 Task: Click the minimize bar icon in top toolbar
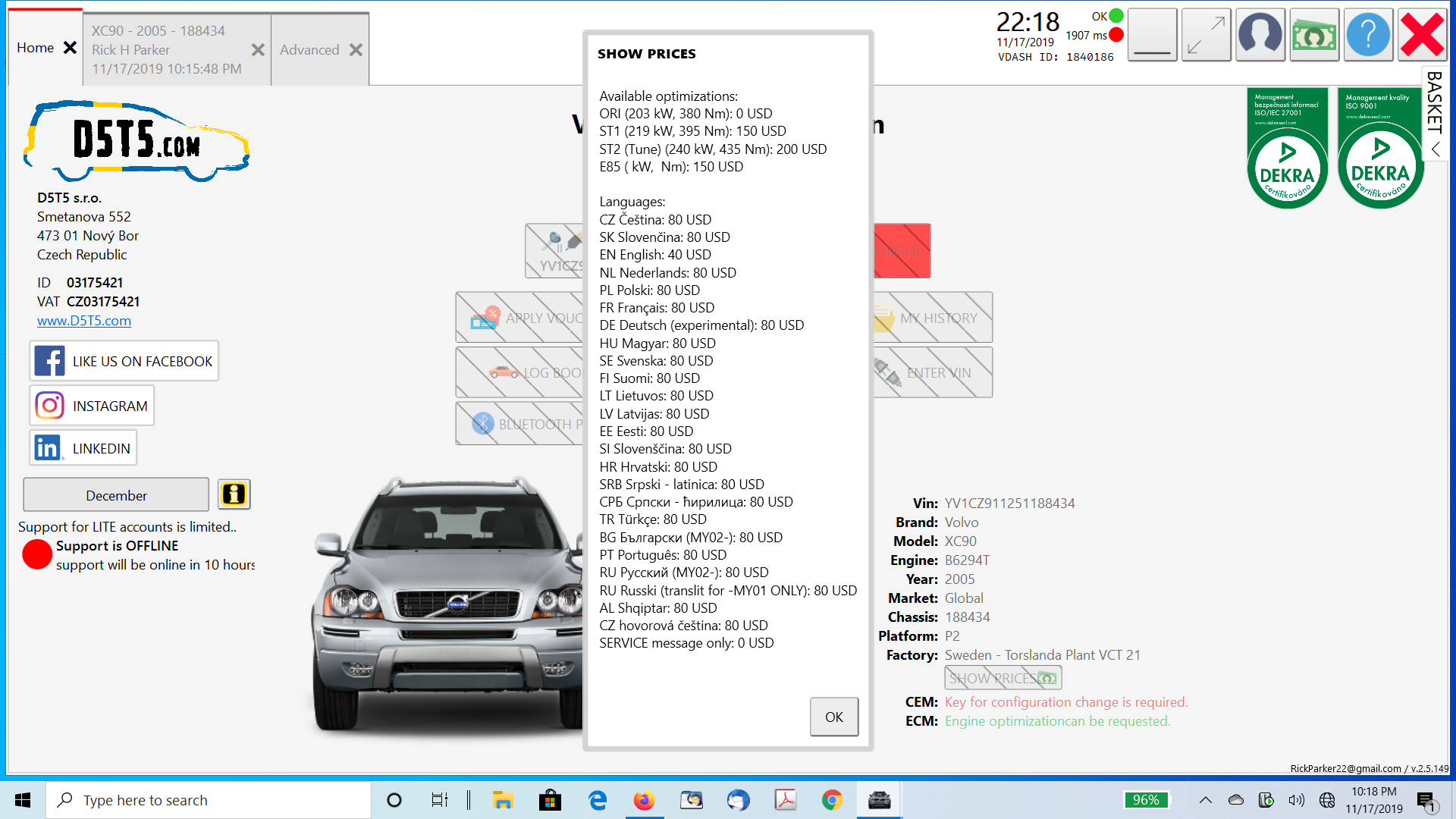tap(1152, 35)
